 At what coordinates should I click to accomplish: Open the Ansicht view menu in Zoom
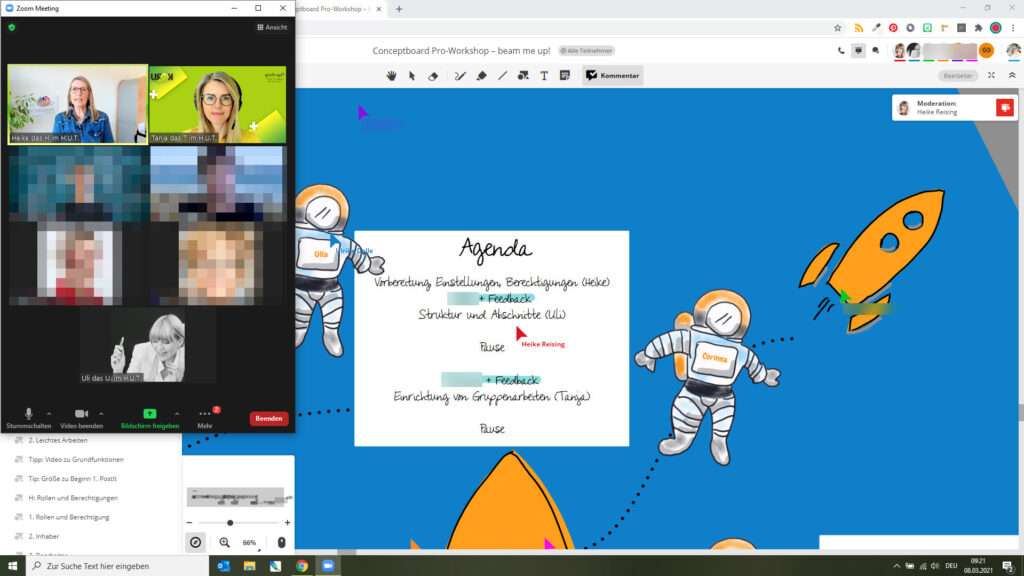pyautogui.click(x=272, y=27)
